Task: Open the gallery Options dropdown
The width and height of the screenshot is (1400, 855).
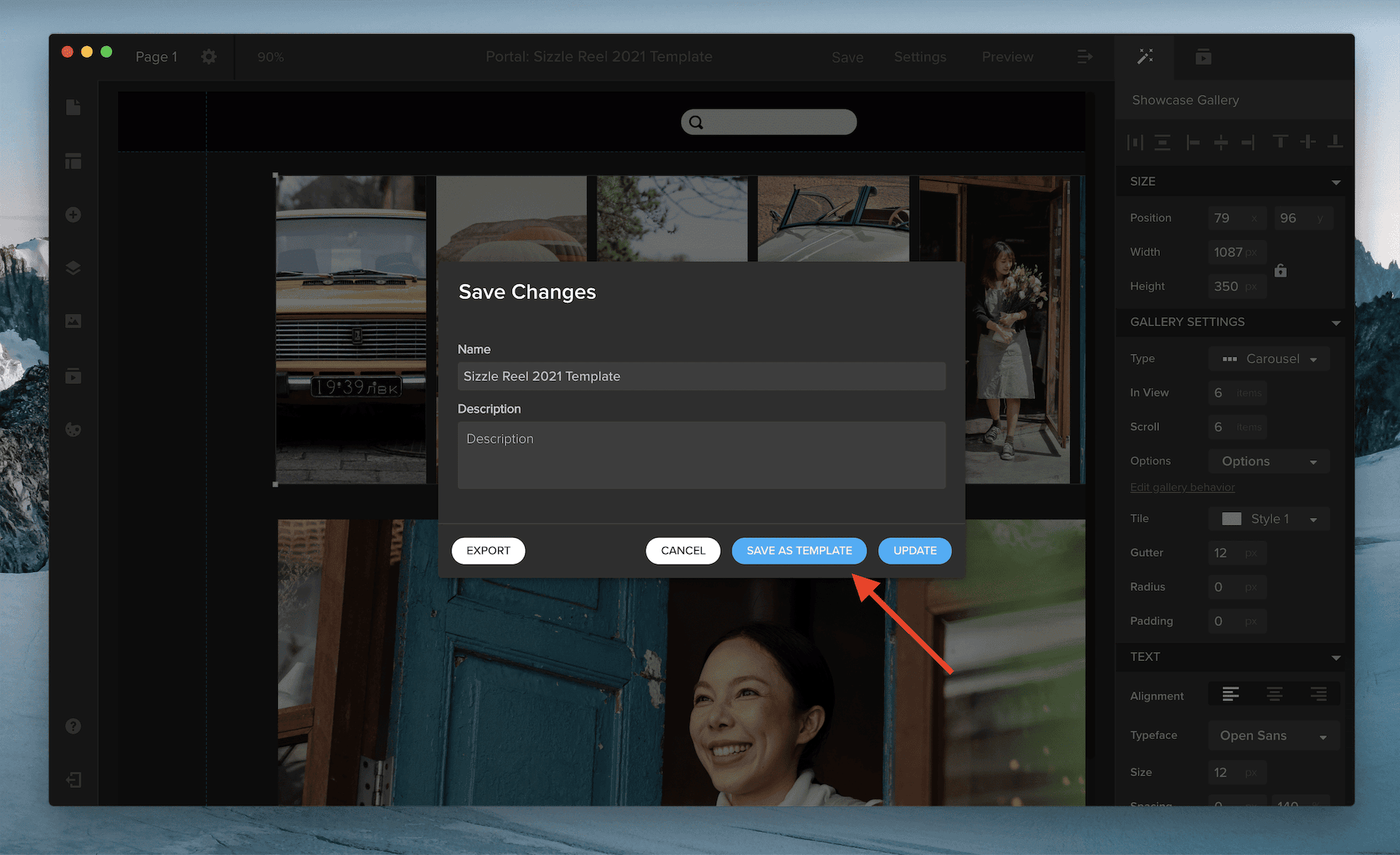Action: [1269, 461]
